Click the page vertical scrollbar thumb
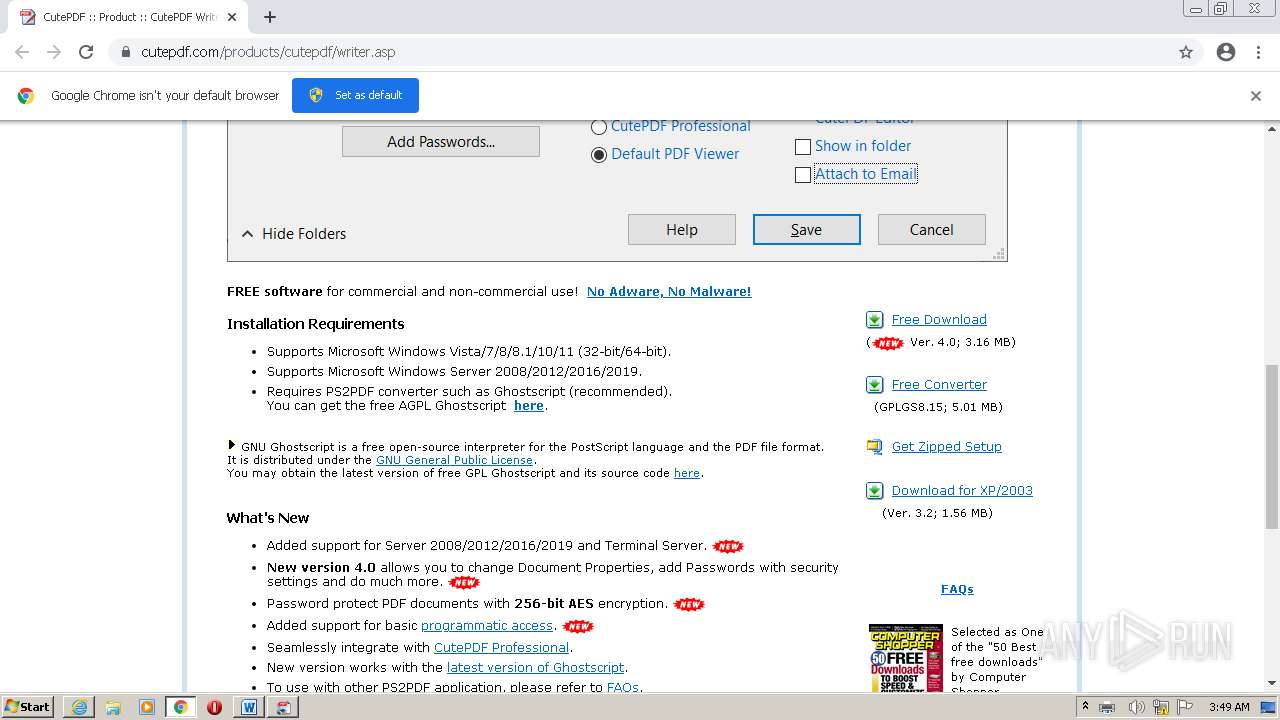Viewport: 1280px width, 720px height. point(1272,446)
